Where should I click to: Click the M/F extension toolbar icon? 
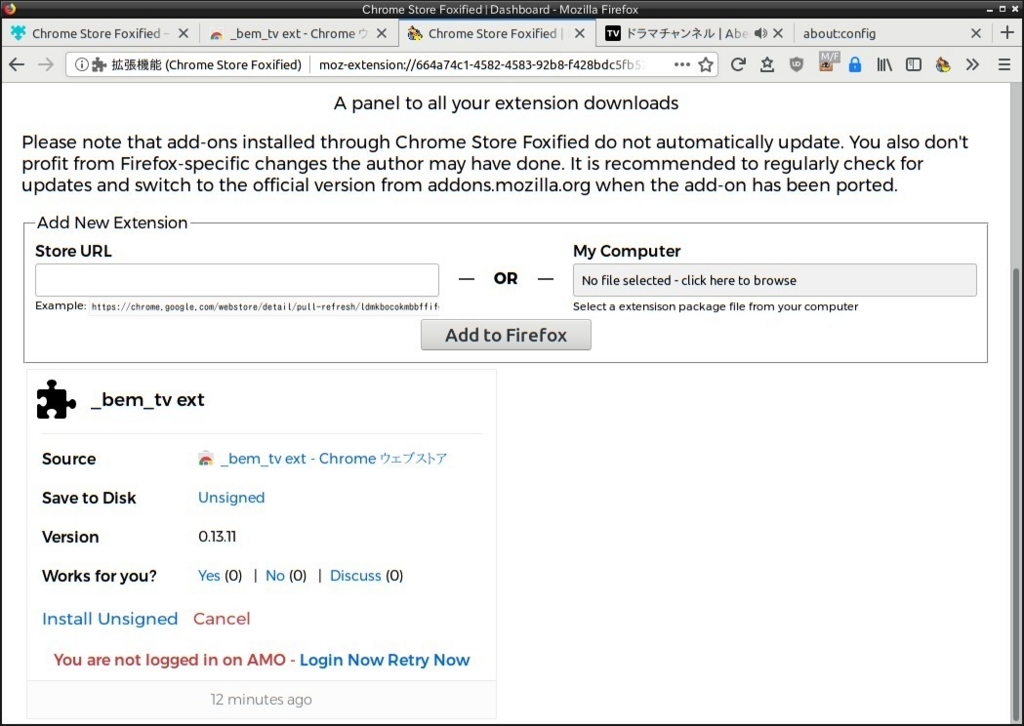pyautogui.click(x=827, y=63)
